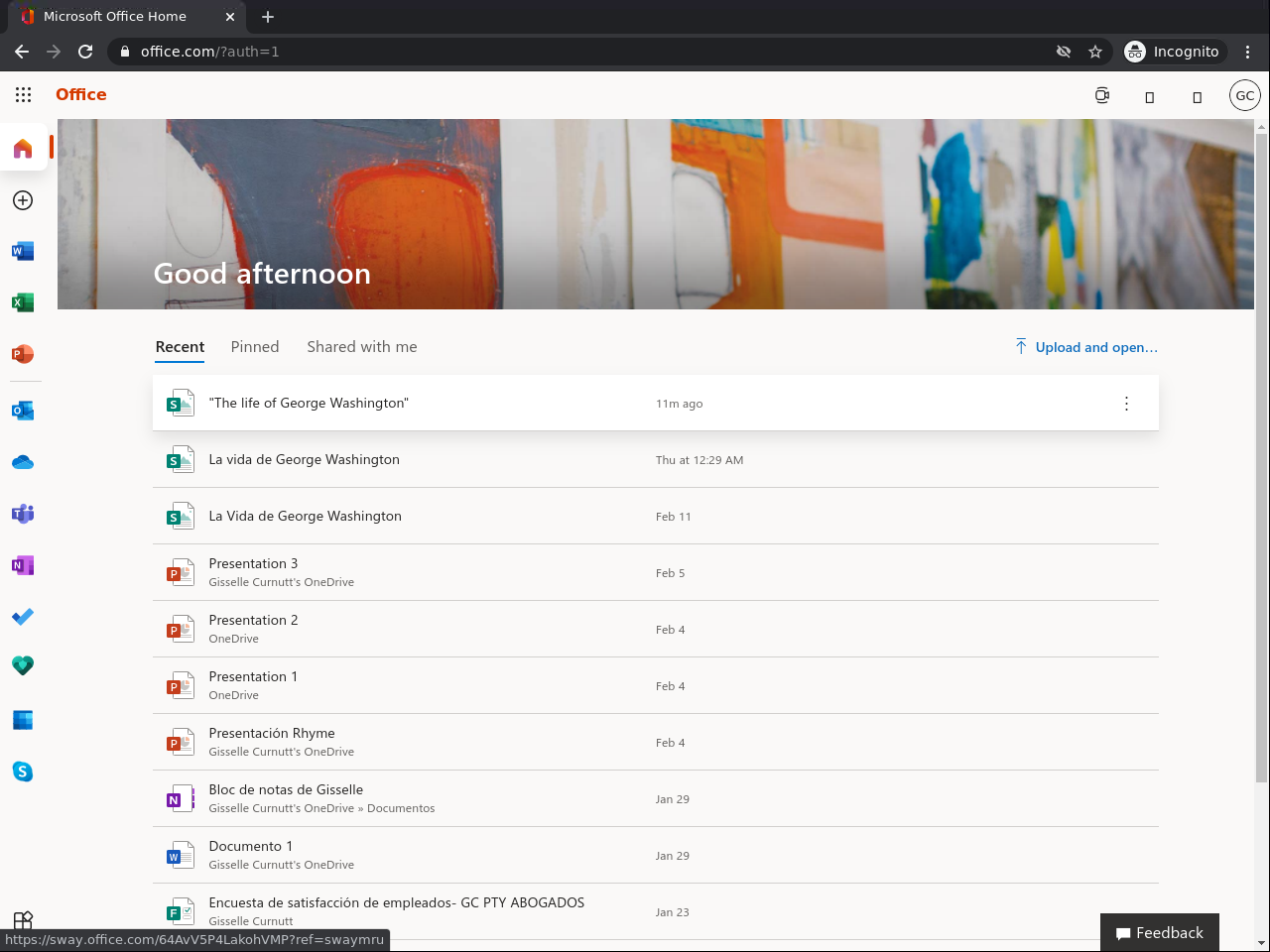Open Bloc de notas de Gisselle
The height and width of the screenshot is (952, 1270).
pyautogui.click(x=286, y=789)
